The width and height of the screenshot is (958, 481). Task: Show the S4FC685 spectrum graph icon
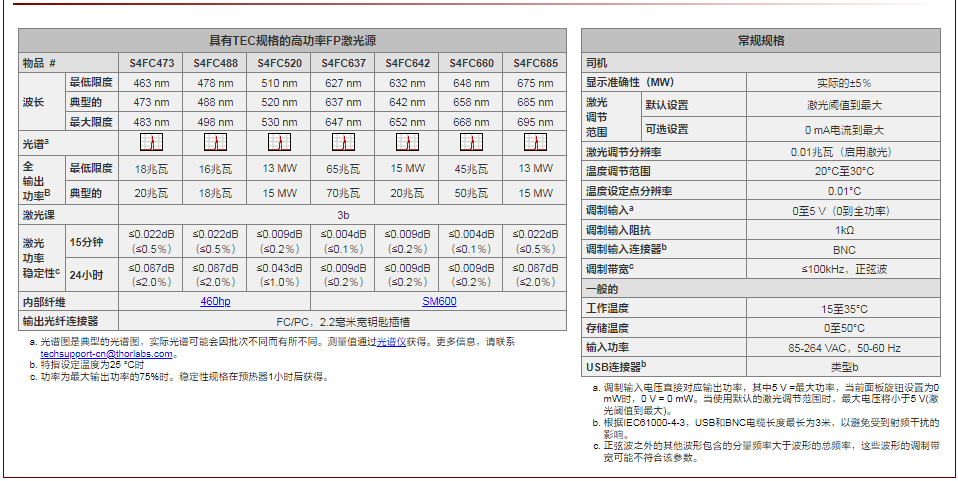coord(536,143)
